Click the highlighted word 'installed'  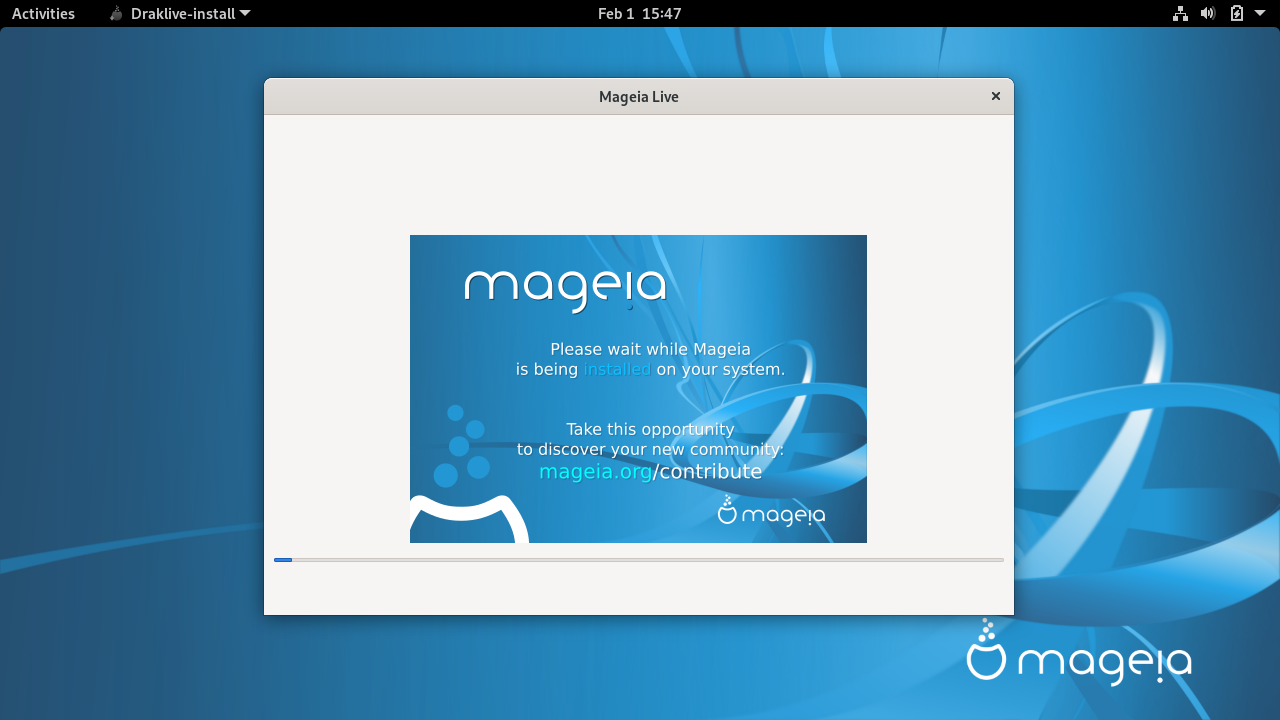[617, 369]
